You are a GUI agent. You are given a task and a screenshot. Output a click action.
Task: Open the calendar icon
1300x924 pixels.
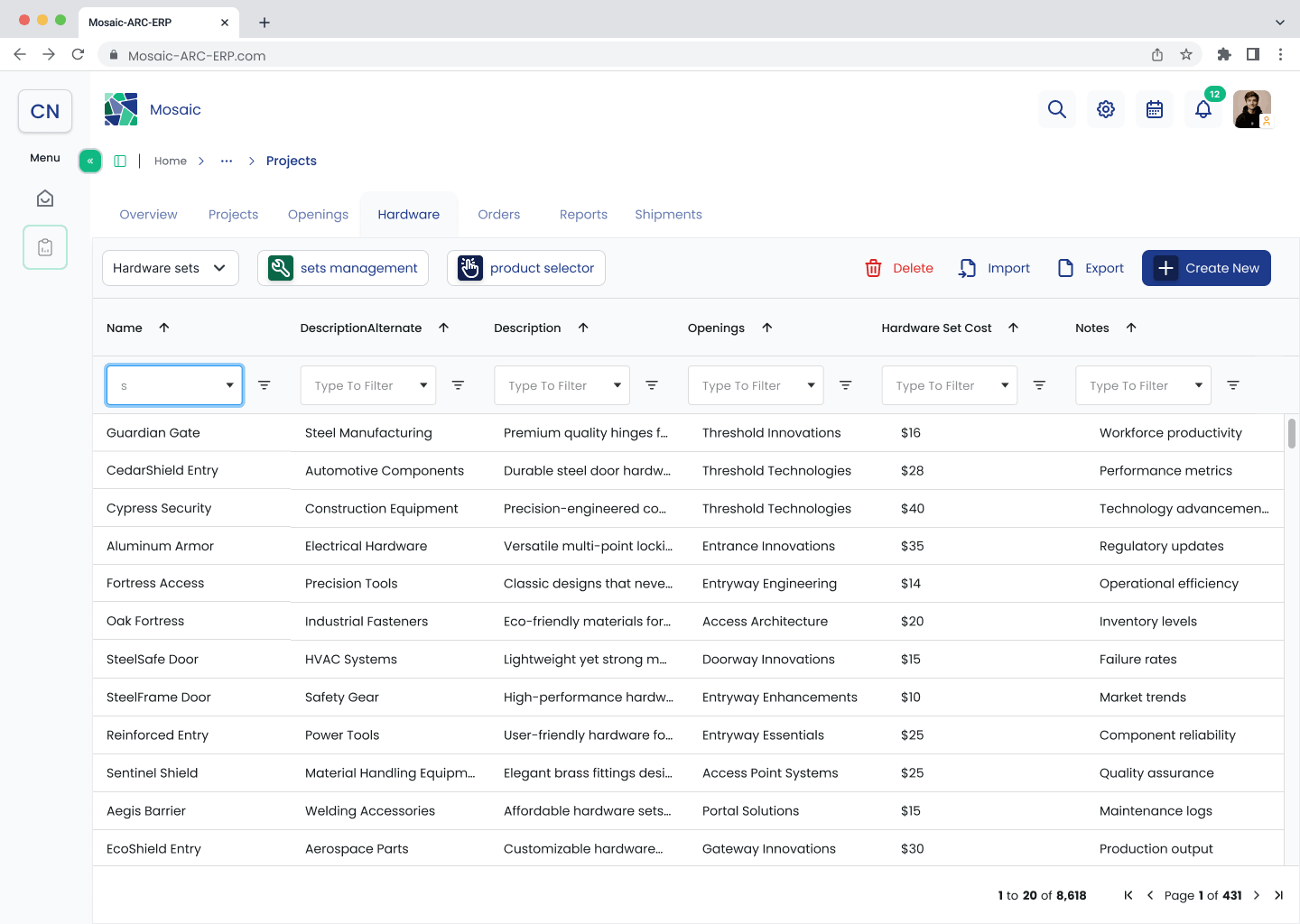tap(1155, 109)
